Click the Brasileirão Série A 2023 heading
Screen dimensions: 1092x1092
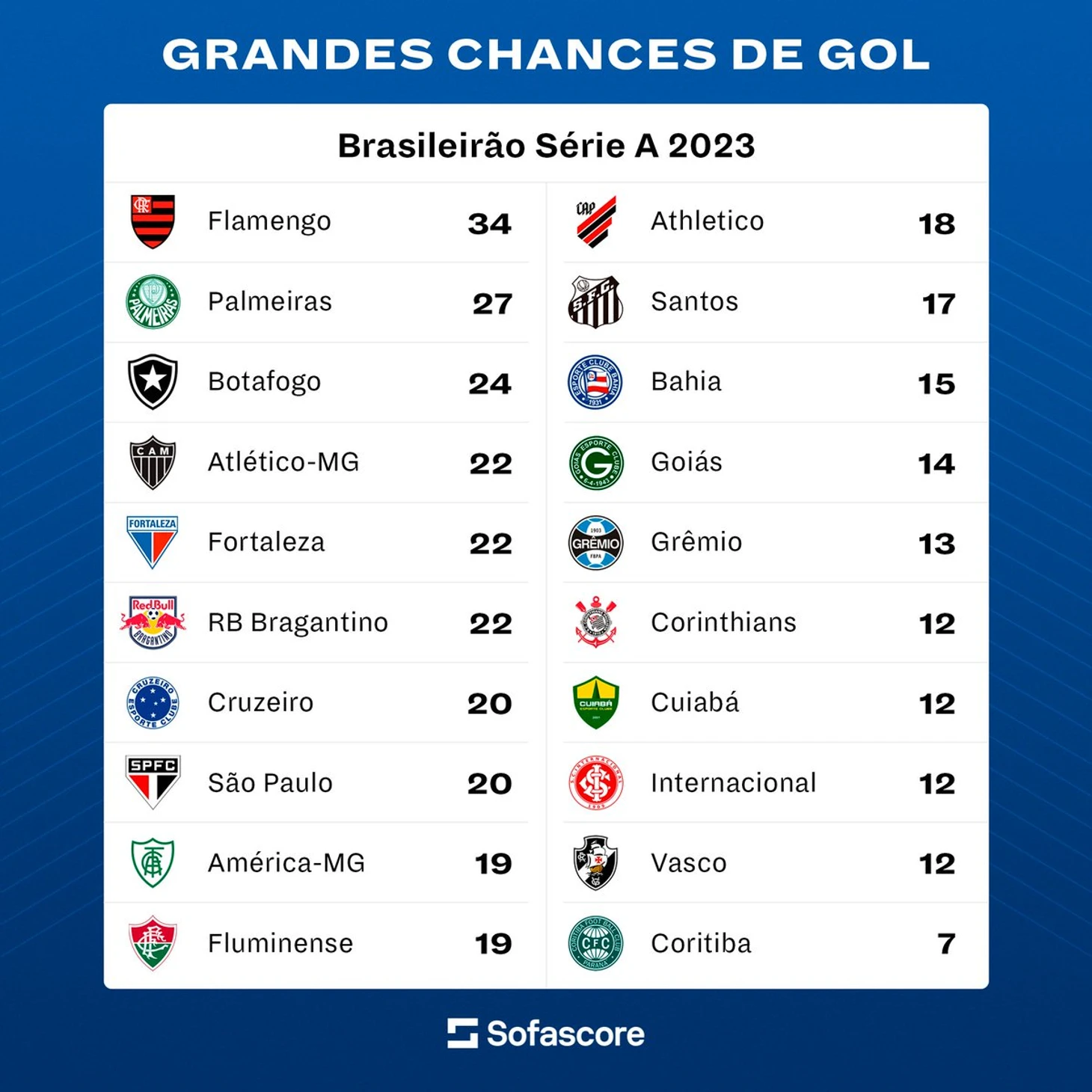pyautogui.click(x=546, y=145)
